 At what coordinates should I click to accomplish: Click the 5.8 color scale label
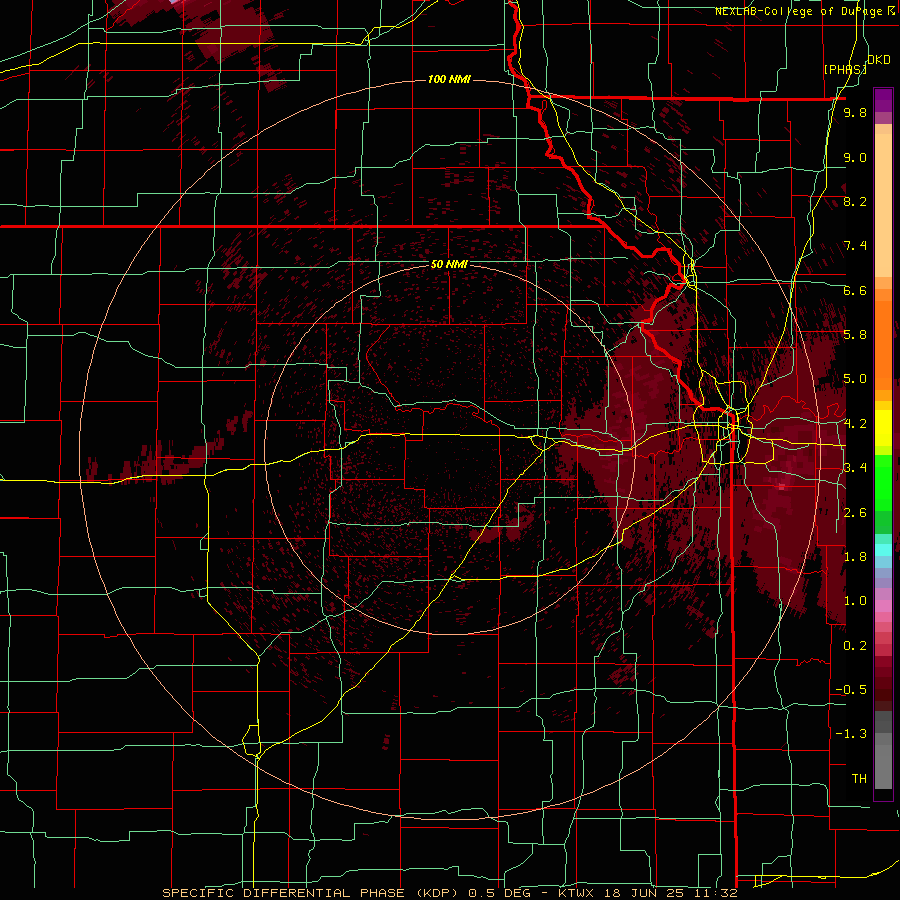(x=855, y=335)
